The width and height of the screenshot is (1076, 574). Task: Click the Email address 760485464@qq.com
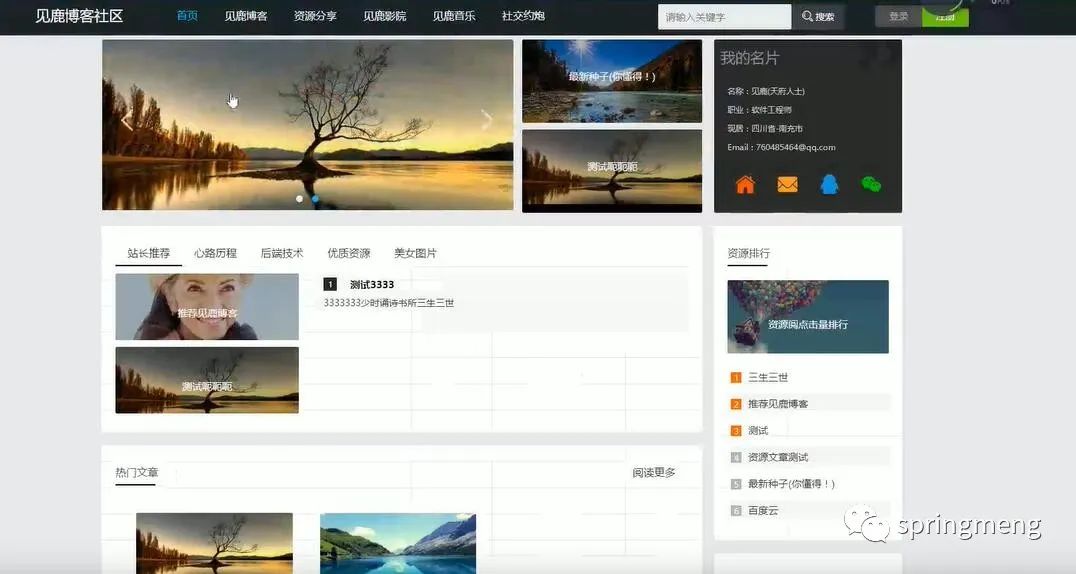[795, 147]
